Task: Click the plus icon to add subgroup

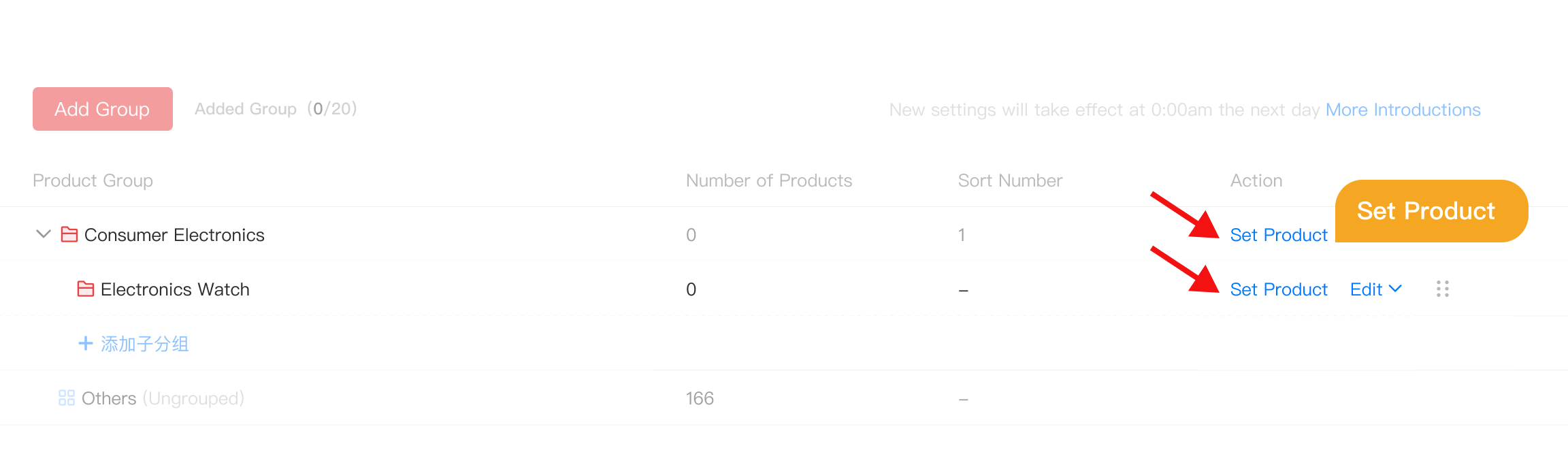Action: (86, 343)
